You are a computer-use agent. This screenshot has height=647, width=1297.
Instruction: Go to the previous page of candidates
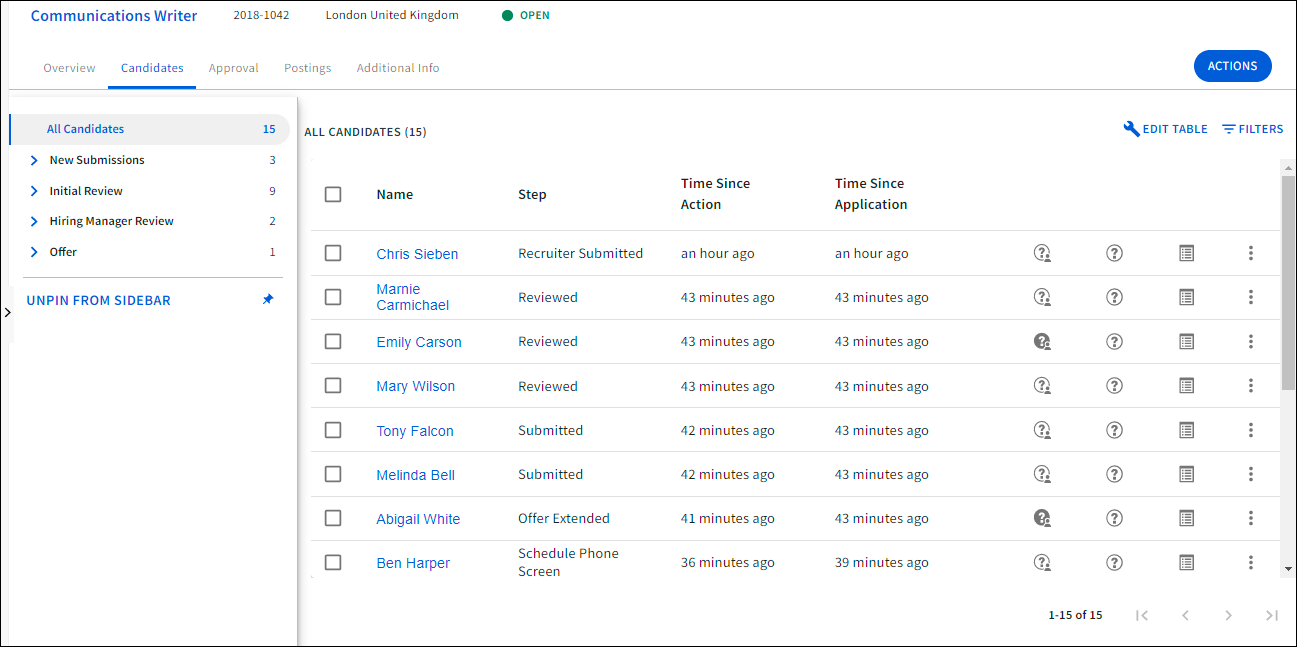click(x=1185, y=615)
